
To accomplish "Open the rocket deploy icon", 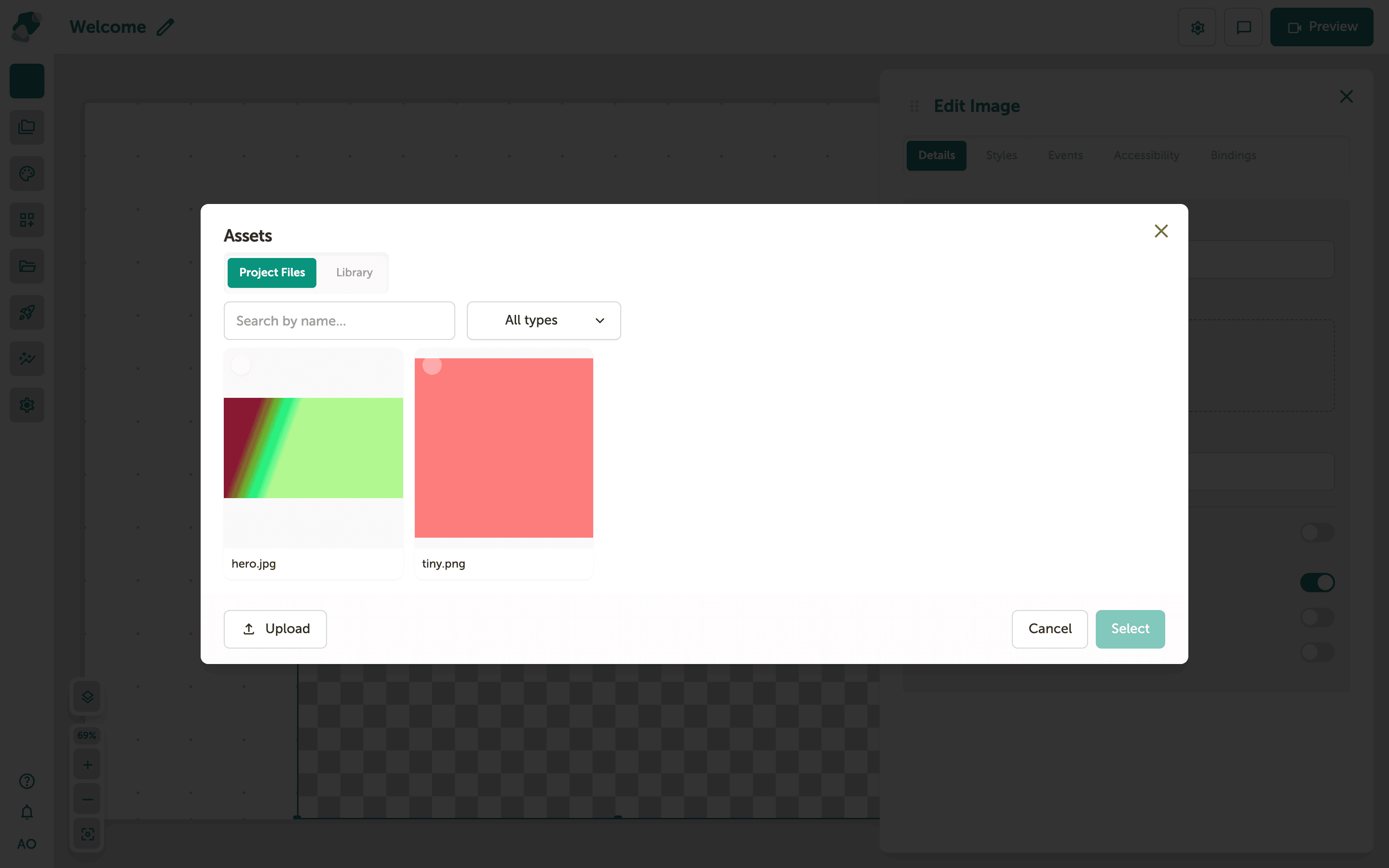I will click(x=27, y=312).
